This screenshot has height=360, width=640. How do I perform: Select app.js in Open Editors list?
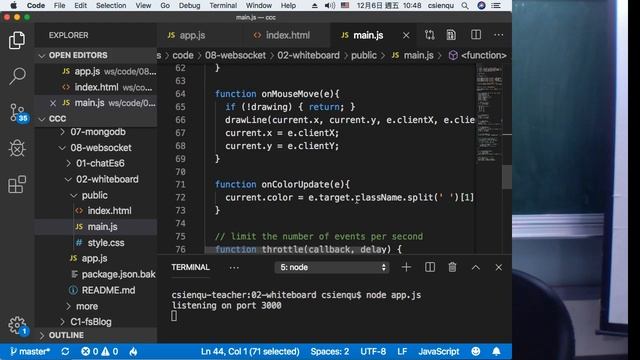click(x=96, y=71)
